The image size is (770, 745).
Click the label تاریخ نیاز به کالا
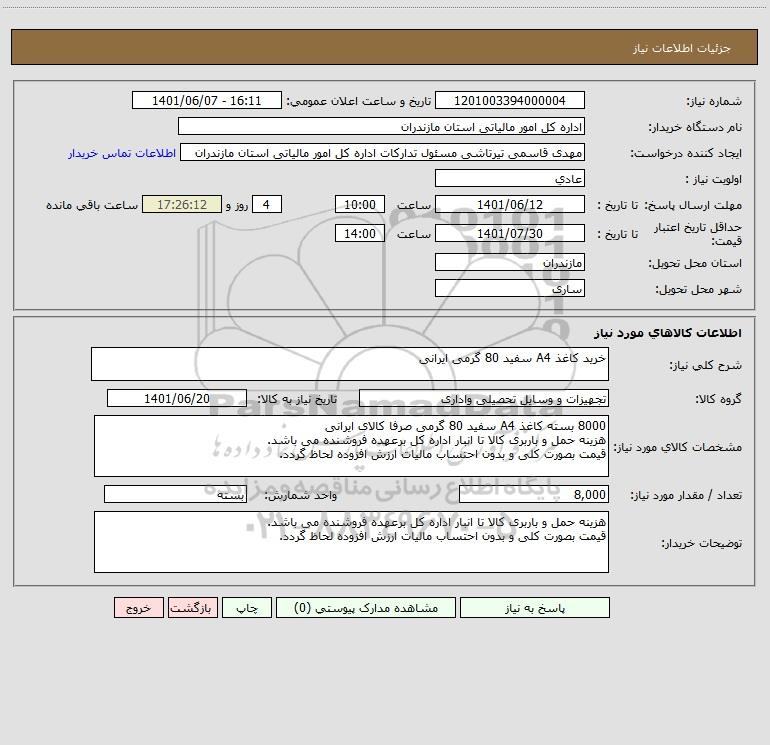[x=298, y=400]
